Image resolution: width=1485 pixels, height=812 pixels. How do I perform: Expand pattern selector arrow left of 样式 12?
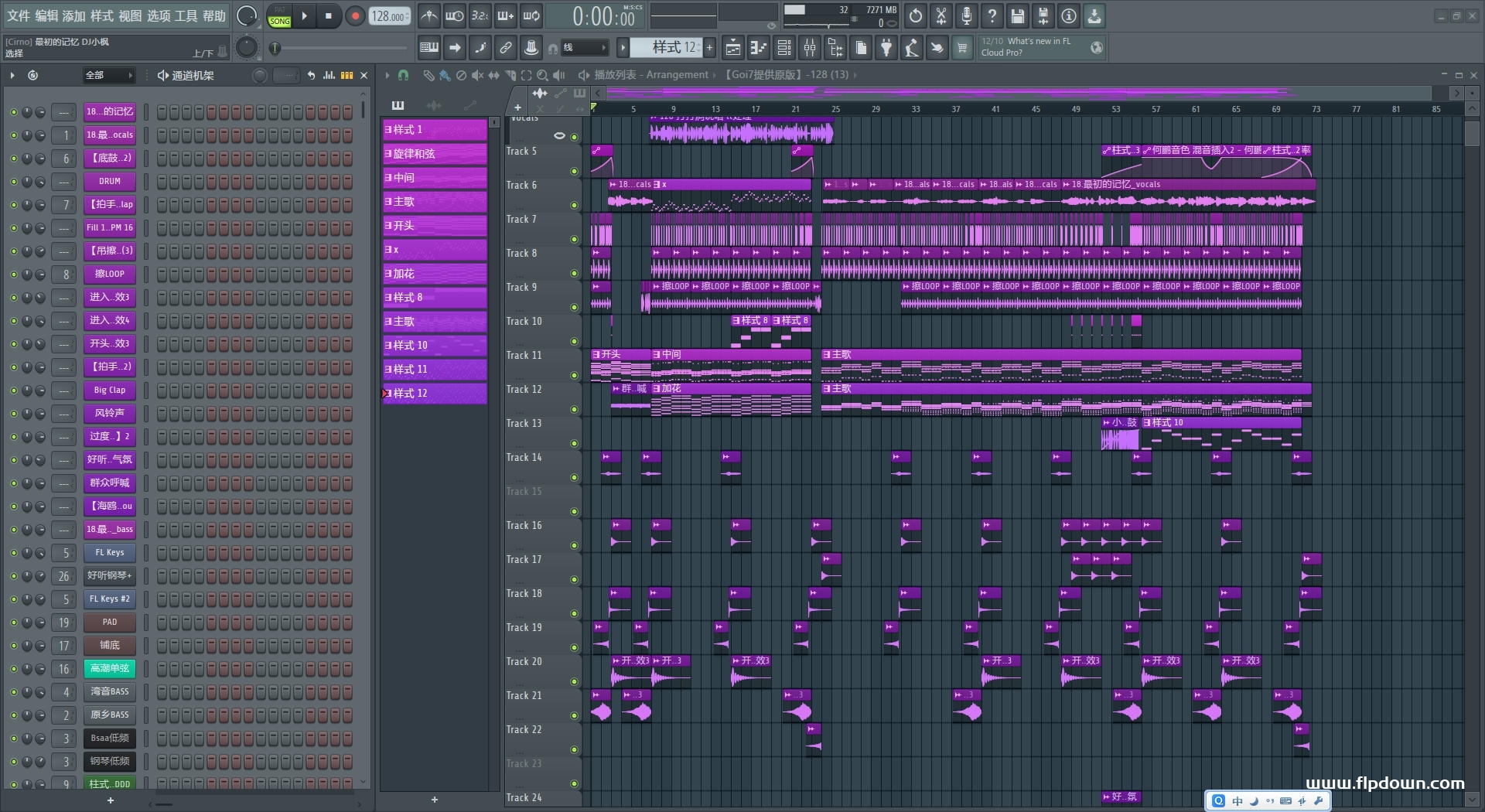point(623,48)
